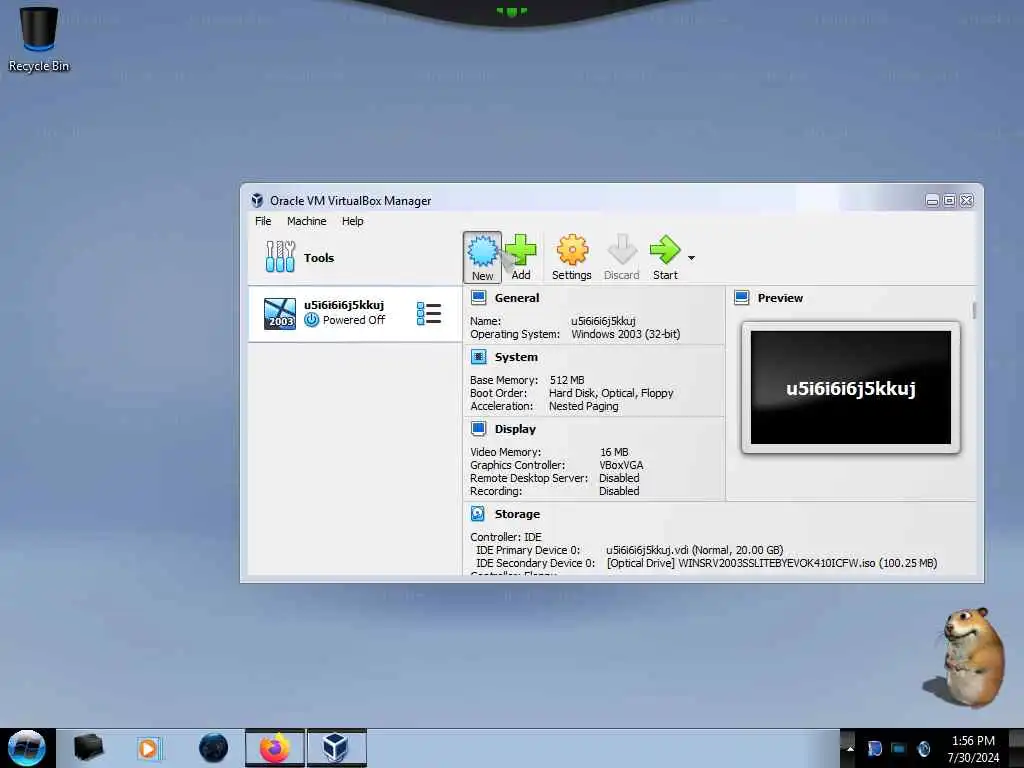Click the Preview section icon

pyautogui.click(x=742, y=298)
